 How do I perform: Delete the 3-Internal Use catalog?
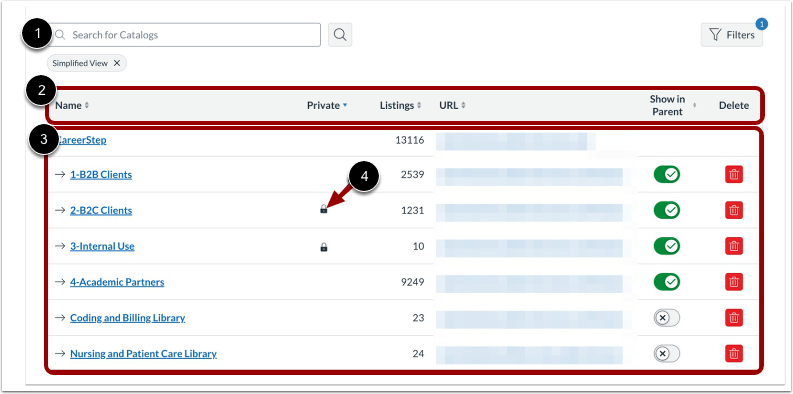[x=734, y=246]
